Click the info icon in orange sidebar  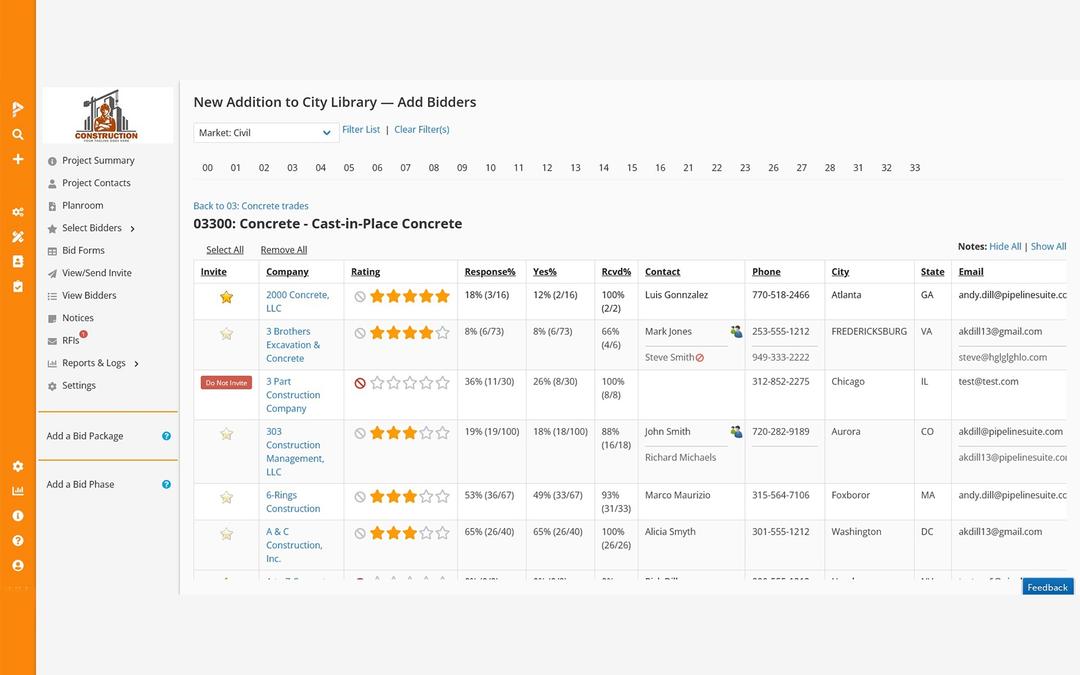coord(18,516)
